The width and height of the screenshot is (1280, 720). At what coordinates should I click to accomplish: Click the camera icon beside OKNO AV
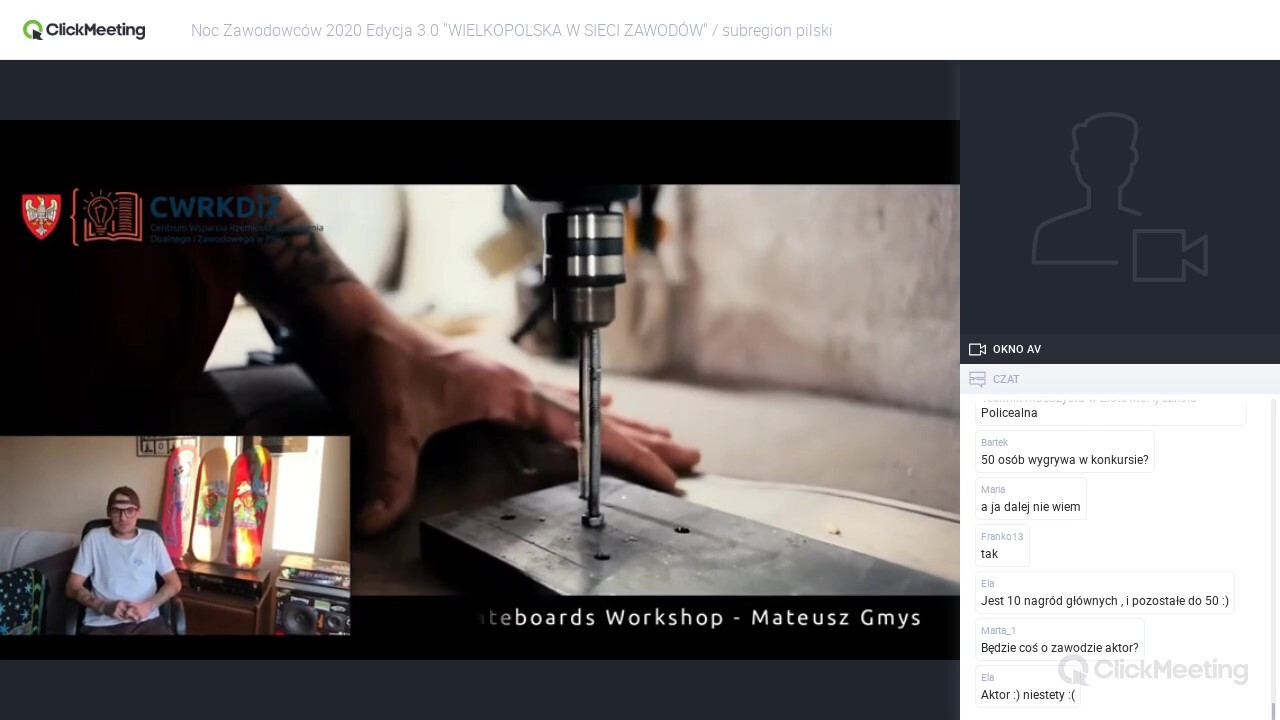[977, 349]
